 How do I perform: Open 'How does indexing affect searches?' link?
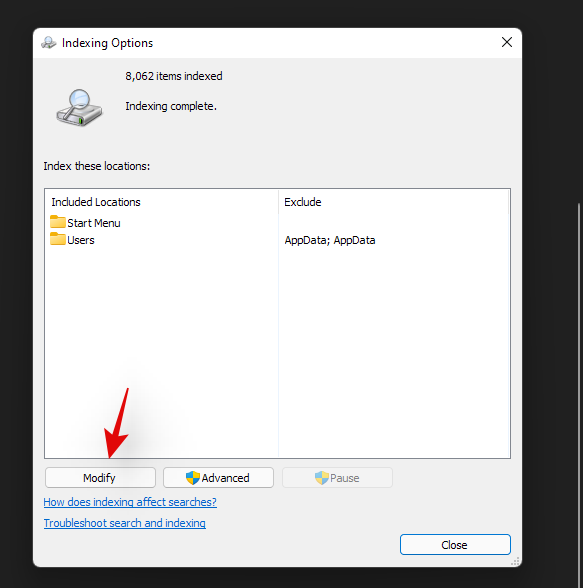tap(130, 502)
